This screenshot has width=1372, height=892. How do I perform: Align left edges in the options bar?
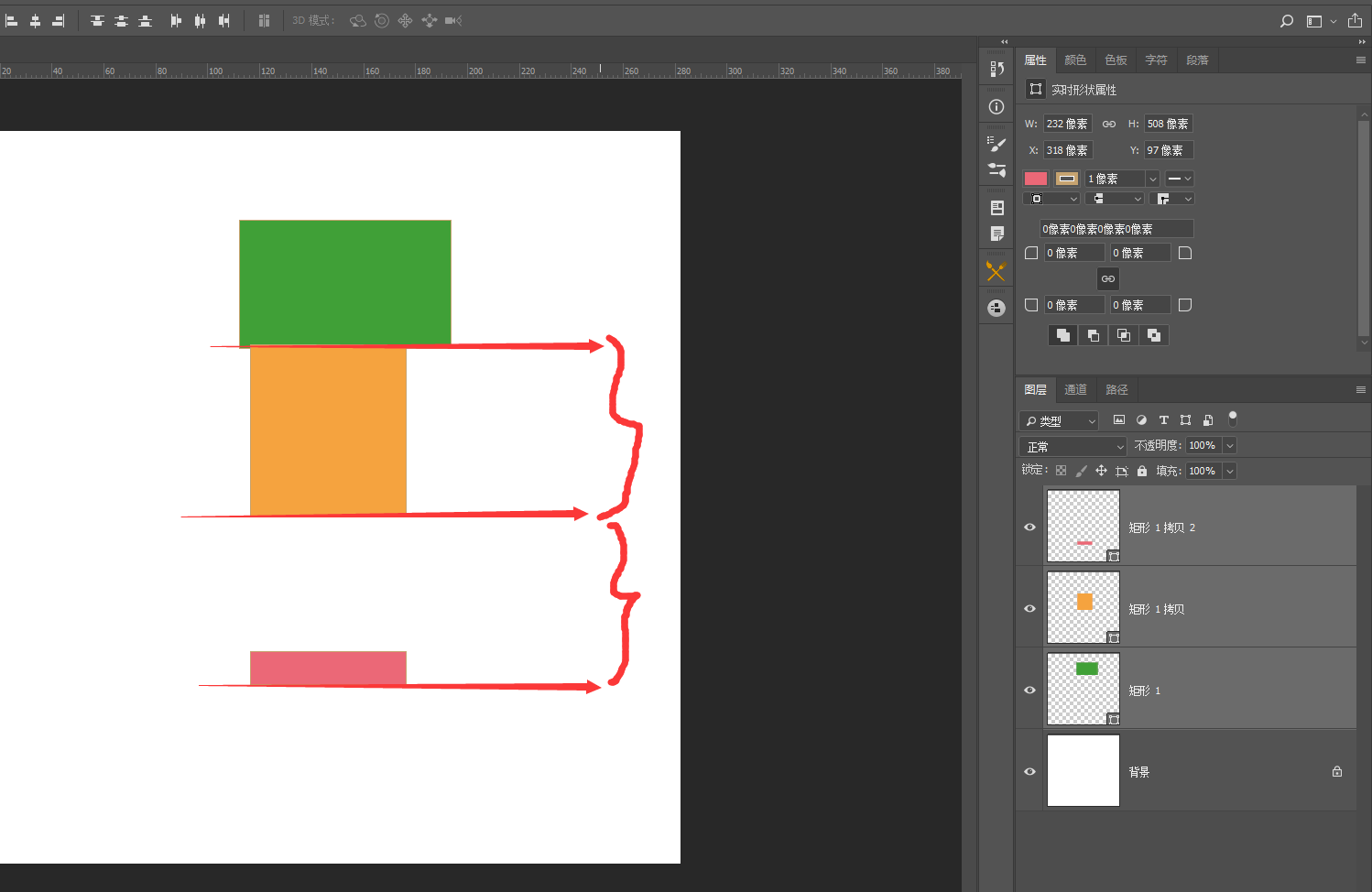point(11,20)
